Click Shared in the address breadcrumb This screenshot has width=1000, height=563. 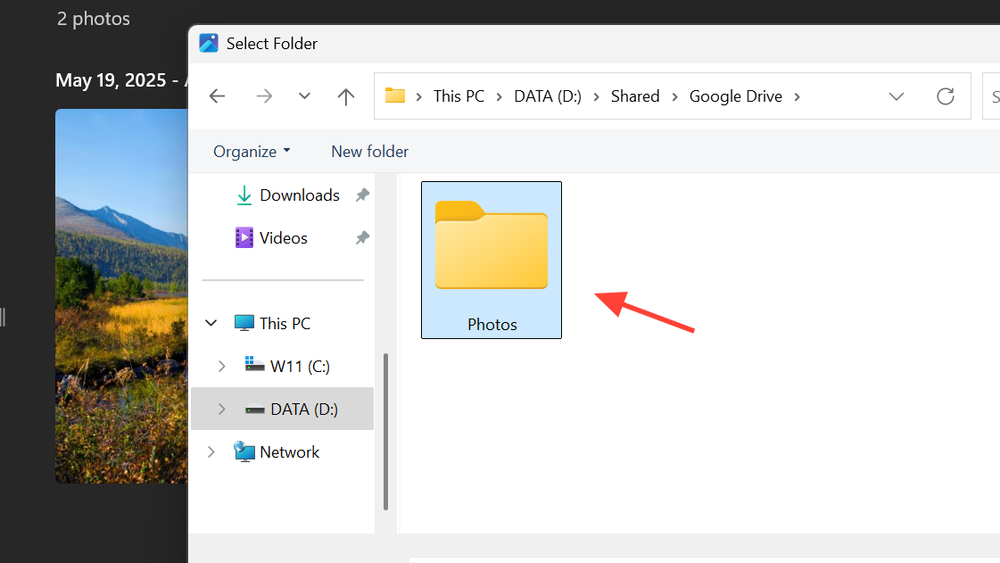tap(635, 96)
